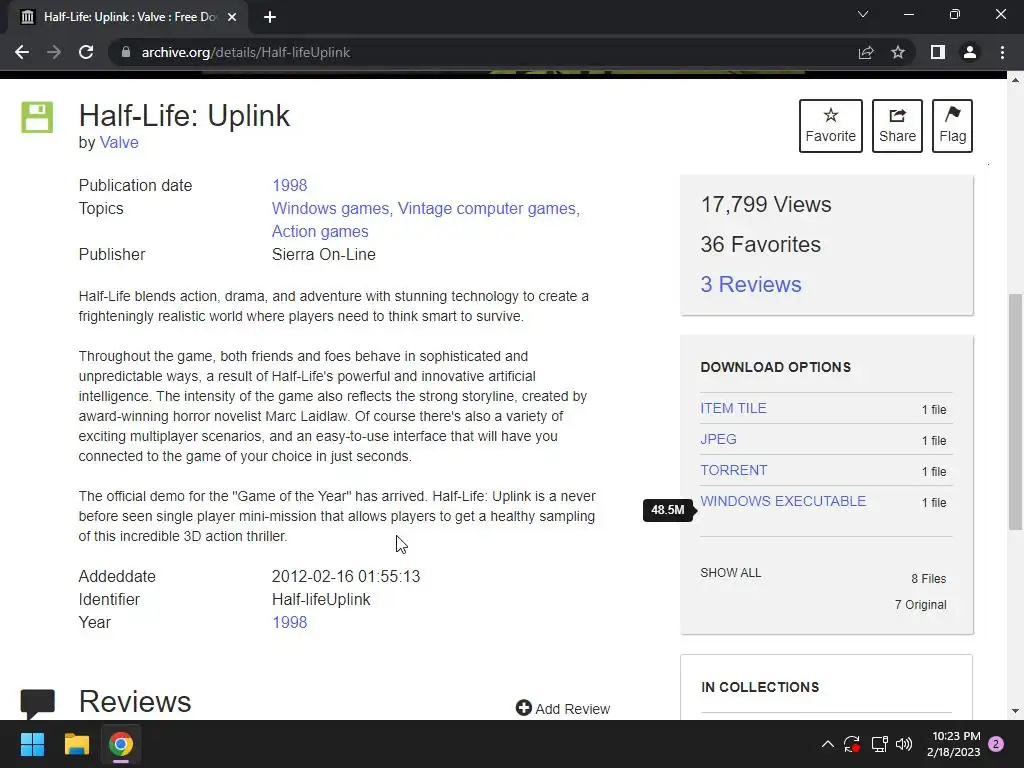The image size is (1024, 768).
Task: Download the ITEM TILE file
Action: 733,408
